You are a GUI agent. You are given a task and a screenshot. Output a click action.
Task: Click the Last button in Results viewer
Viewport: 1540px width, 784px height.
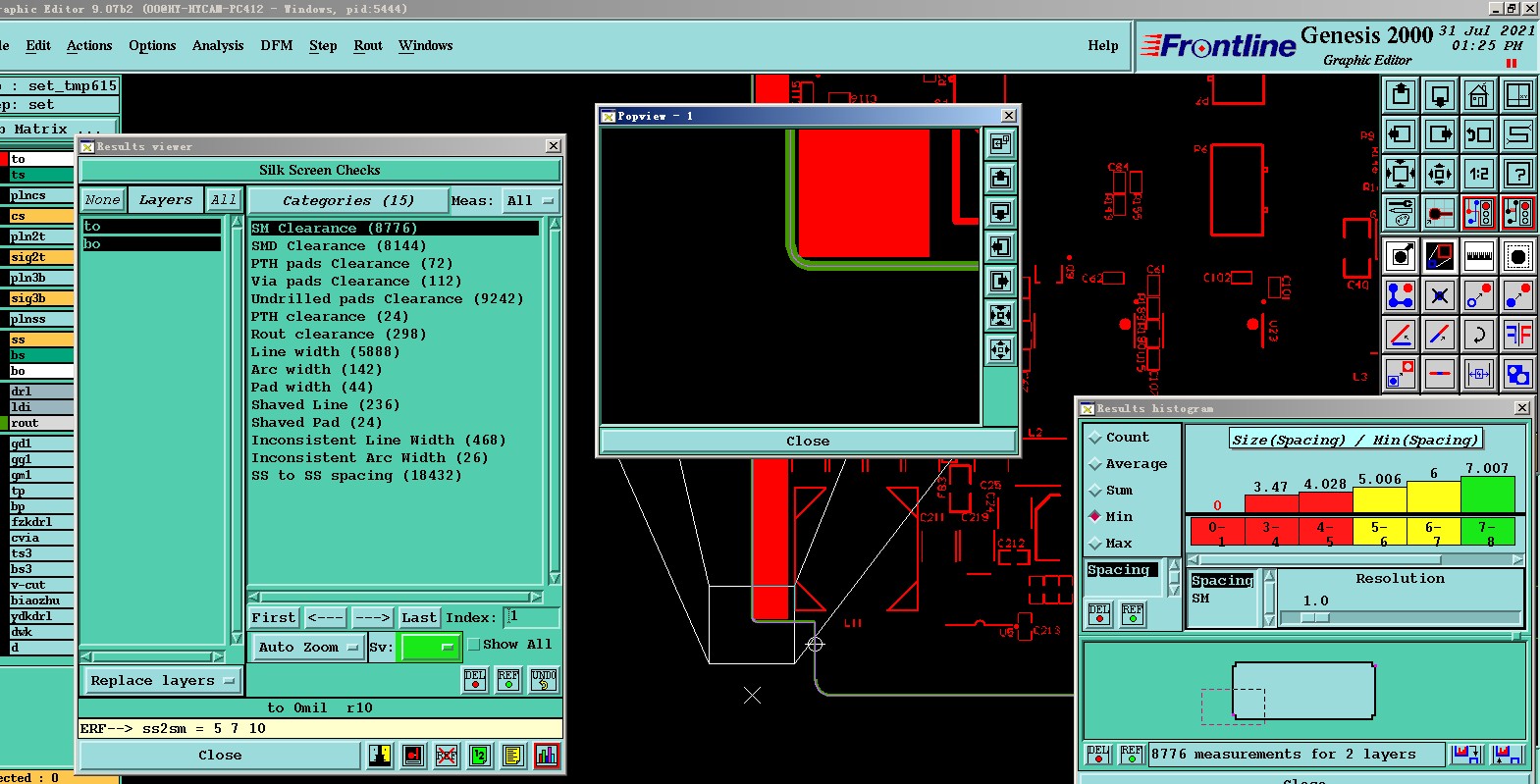419,618
